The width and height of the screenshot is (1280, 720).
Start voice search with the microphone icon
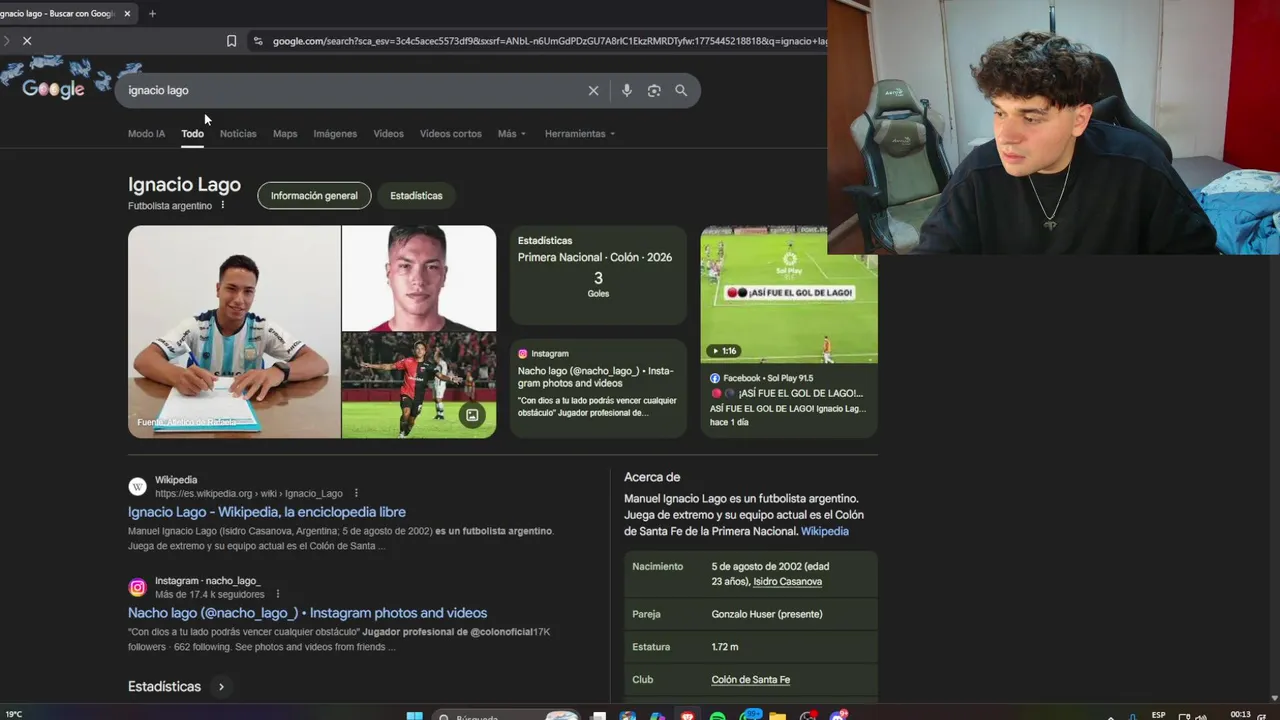pos(626,90)
